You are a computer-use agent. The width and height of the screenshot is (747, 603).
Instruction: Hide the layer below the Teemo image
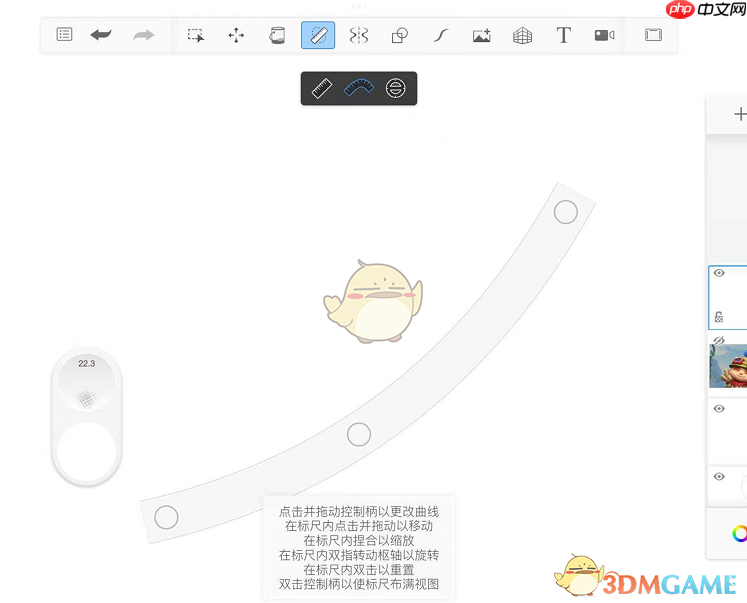click(719, 409)
